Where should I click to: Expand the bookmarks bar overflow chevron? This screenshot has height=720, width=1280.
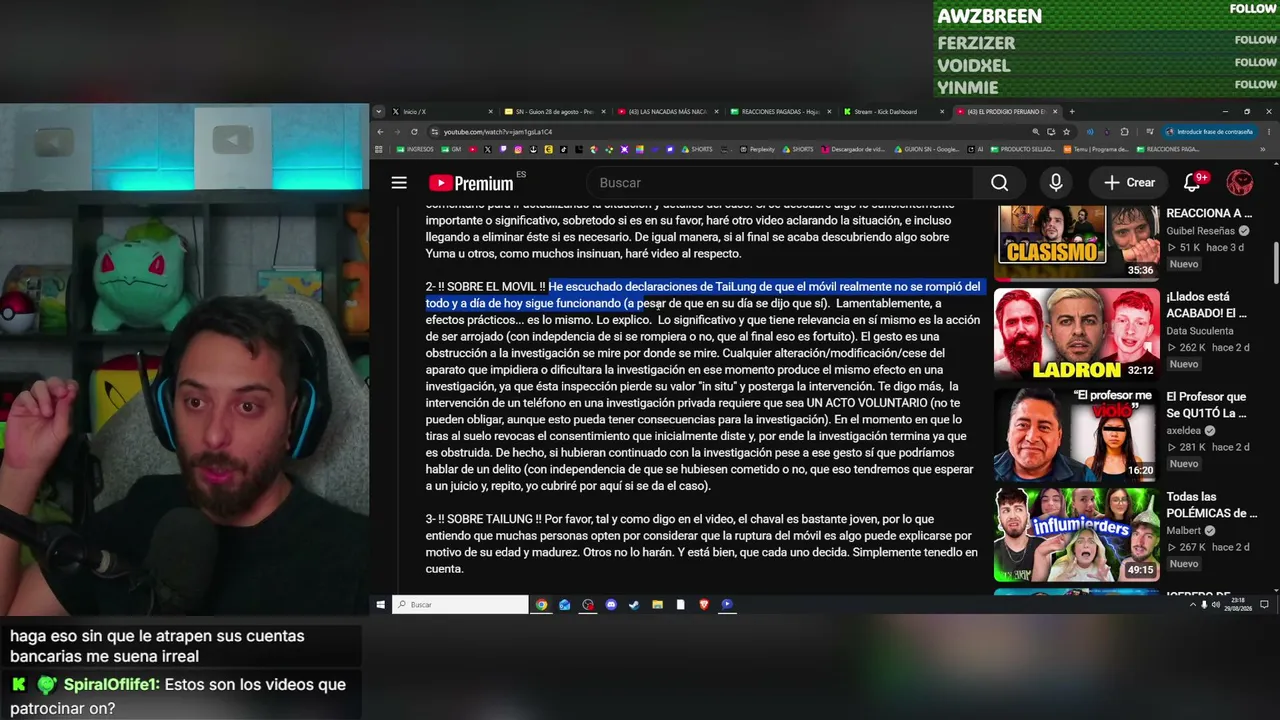coord(1262,150)
